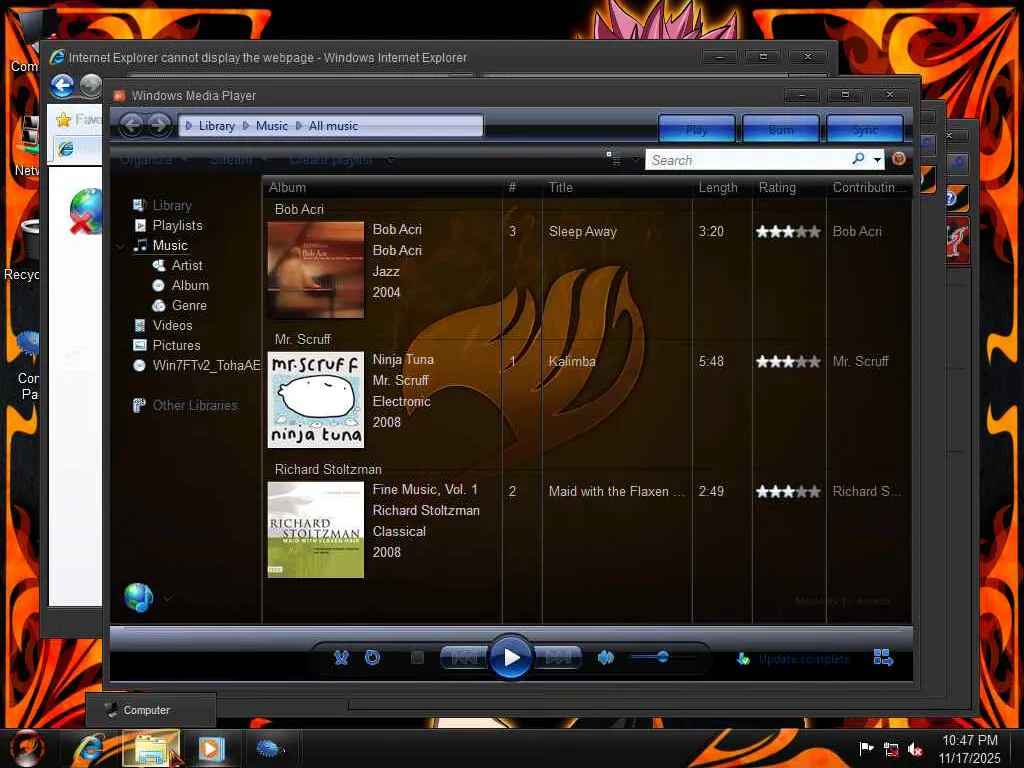Rate Kalimba with star rating
Screen dimensions: 1024x768
(x=788, y=361)
